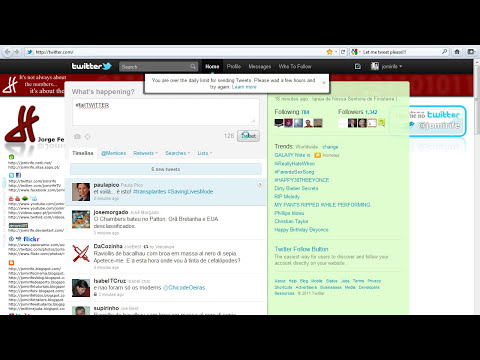Open the Google search engine selector
The width and height of the screenshot is (480, 360).
(x=355, y=52)
